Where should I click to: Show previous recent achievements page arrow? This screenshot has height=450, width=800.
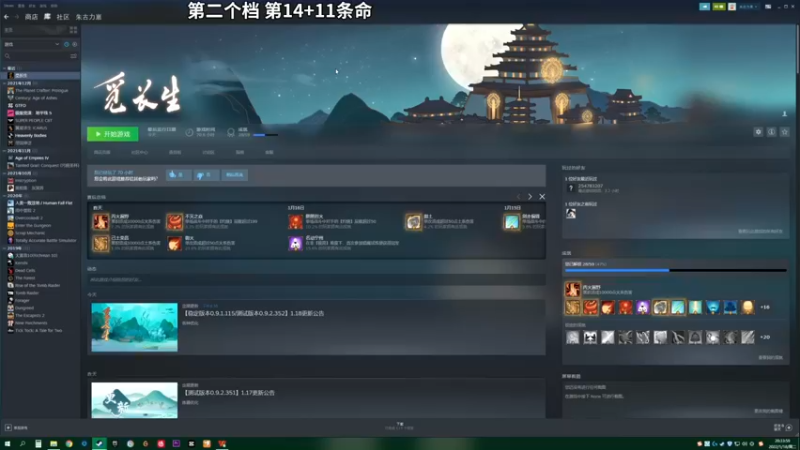pyautogui.click(x=518, y=197)
